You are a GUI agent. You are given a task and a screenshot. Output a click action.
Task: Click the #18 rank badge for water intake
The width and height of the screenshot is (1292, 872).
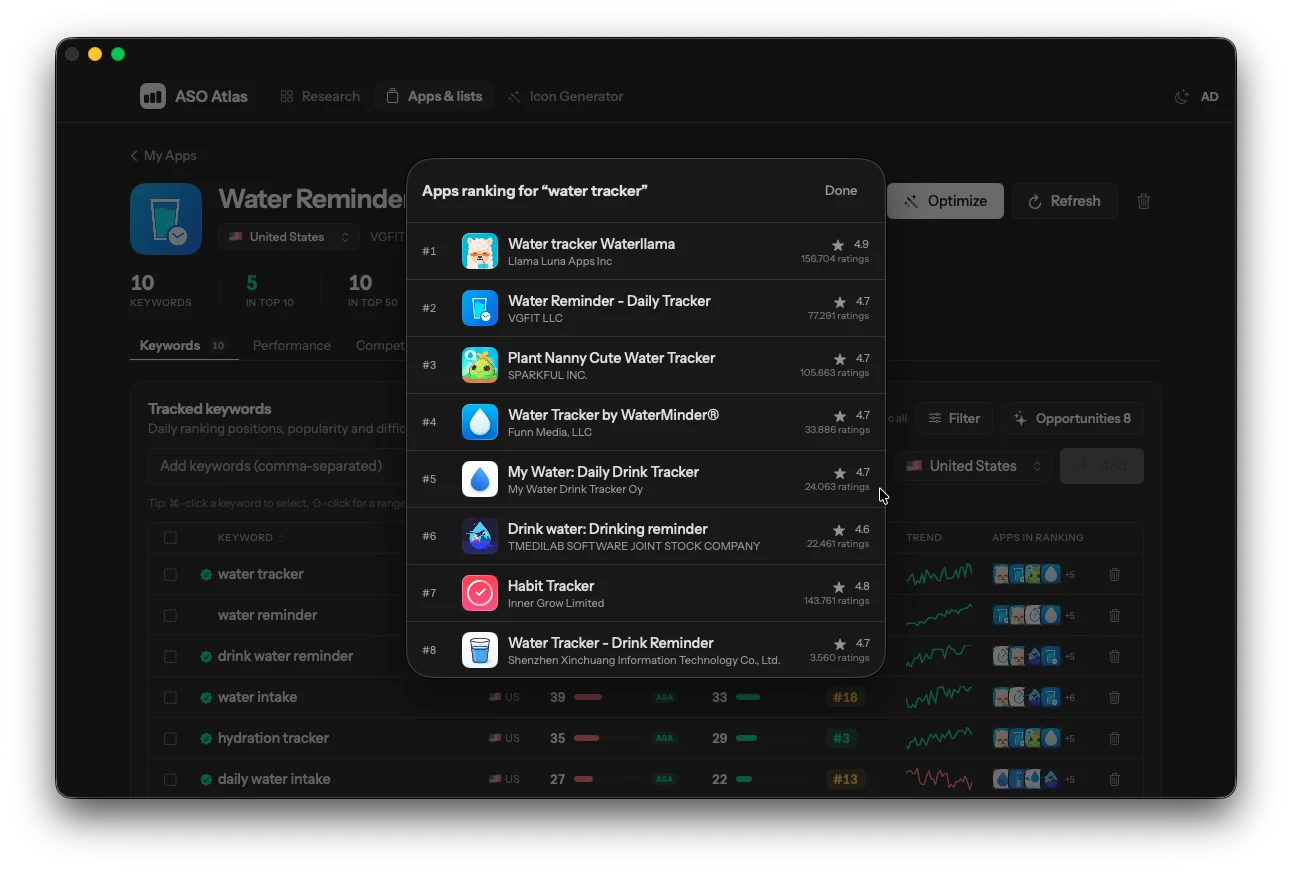coord(846,698)
